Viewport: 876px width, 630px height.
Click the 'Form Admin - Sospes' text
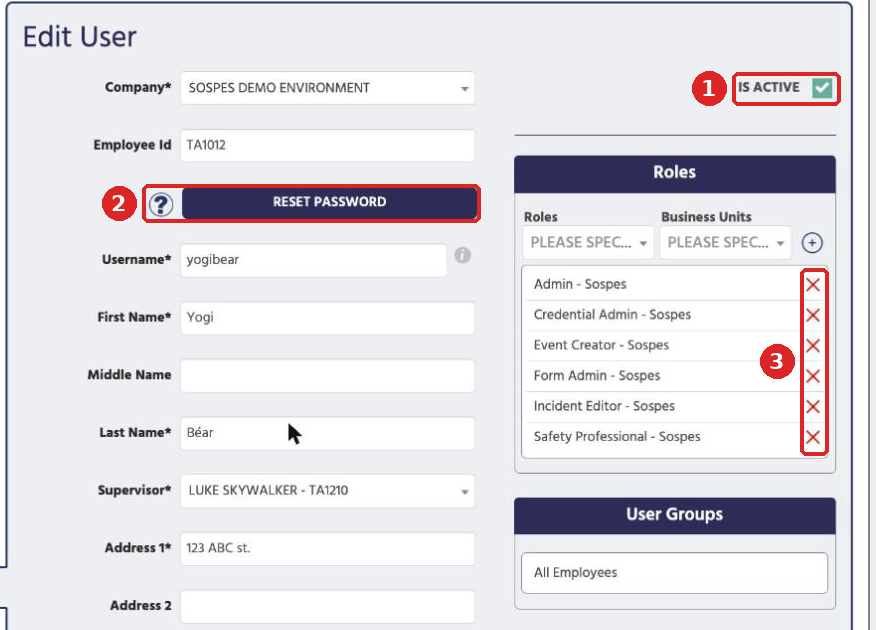pos(597,375)
